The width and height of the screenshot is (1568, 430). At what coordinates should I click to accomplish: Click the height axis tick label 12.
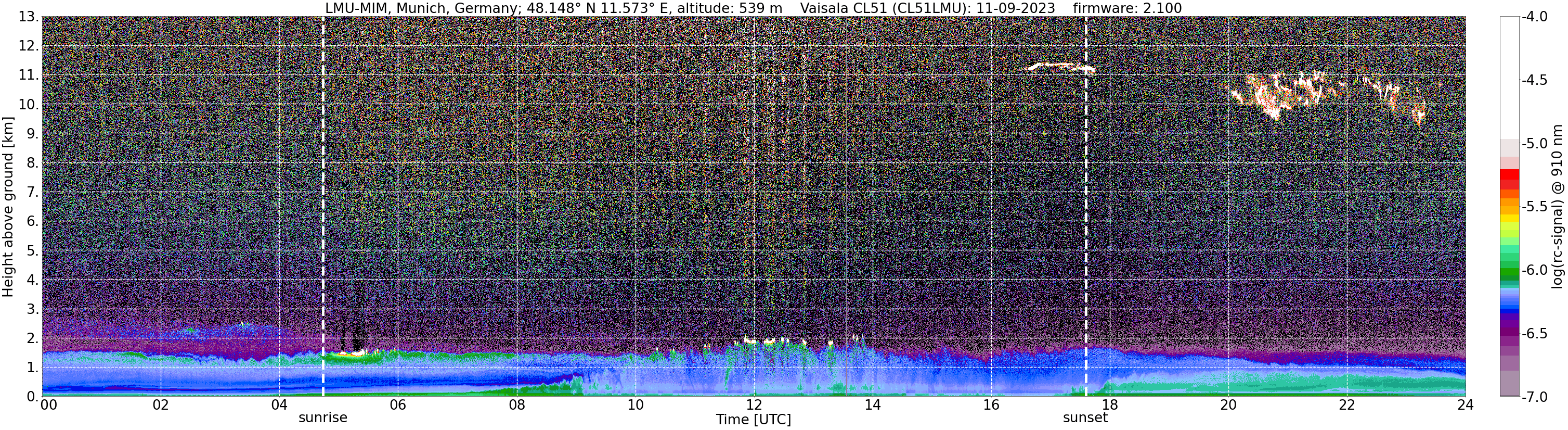(x=29, y=46)
